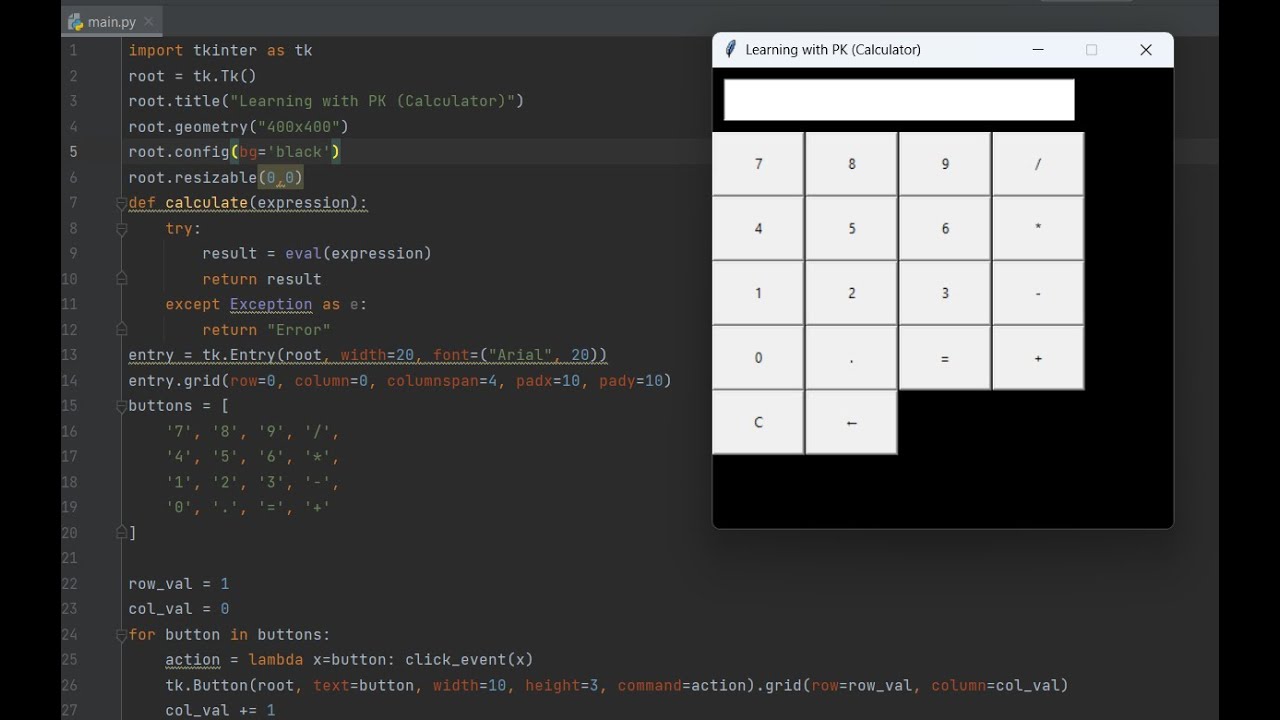The width and height of the screenshot is (1280, 720).
Task: Click 'row_val = 1' line
Action: [x=178, y=584]
